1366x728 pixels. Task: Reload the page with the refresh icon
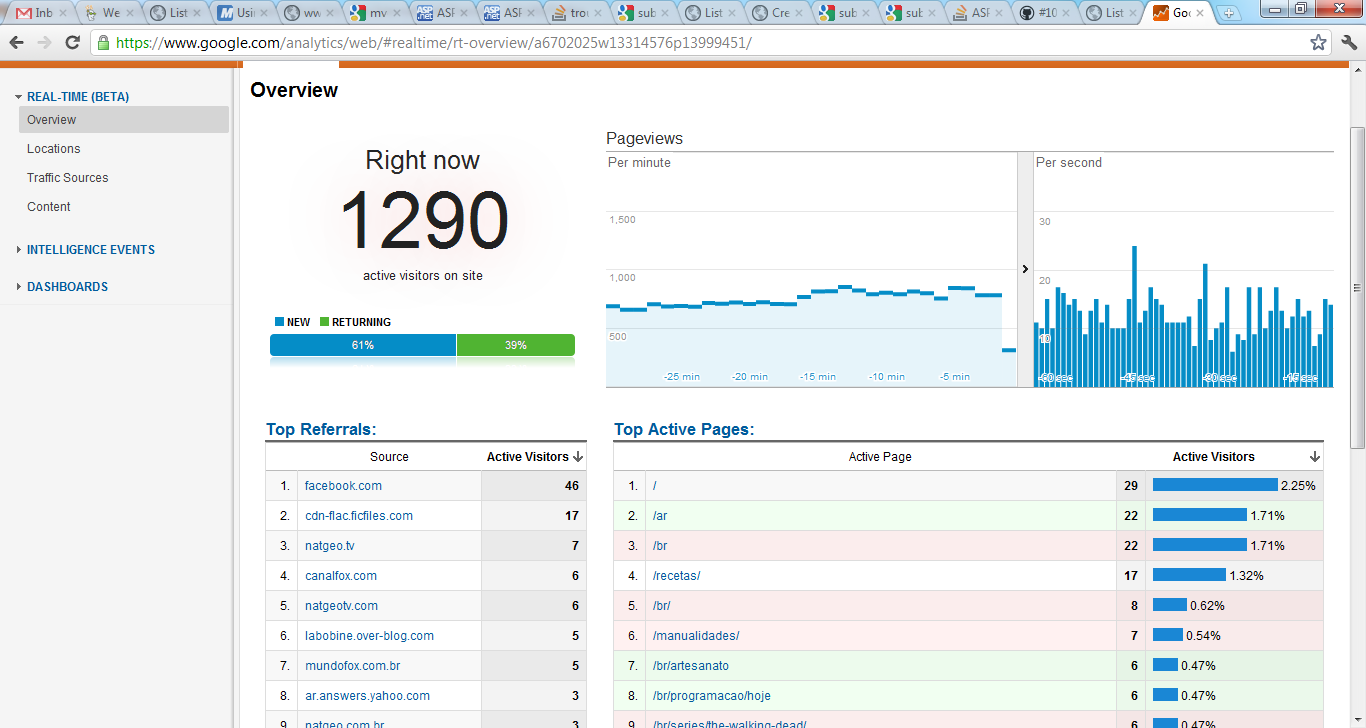72,43
